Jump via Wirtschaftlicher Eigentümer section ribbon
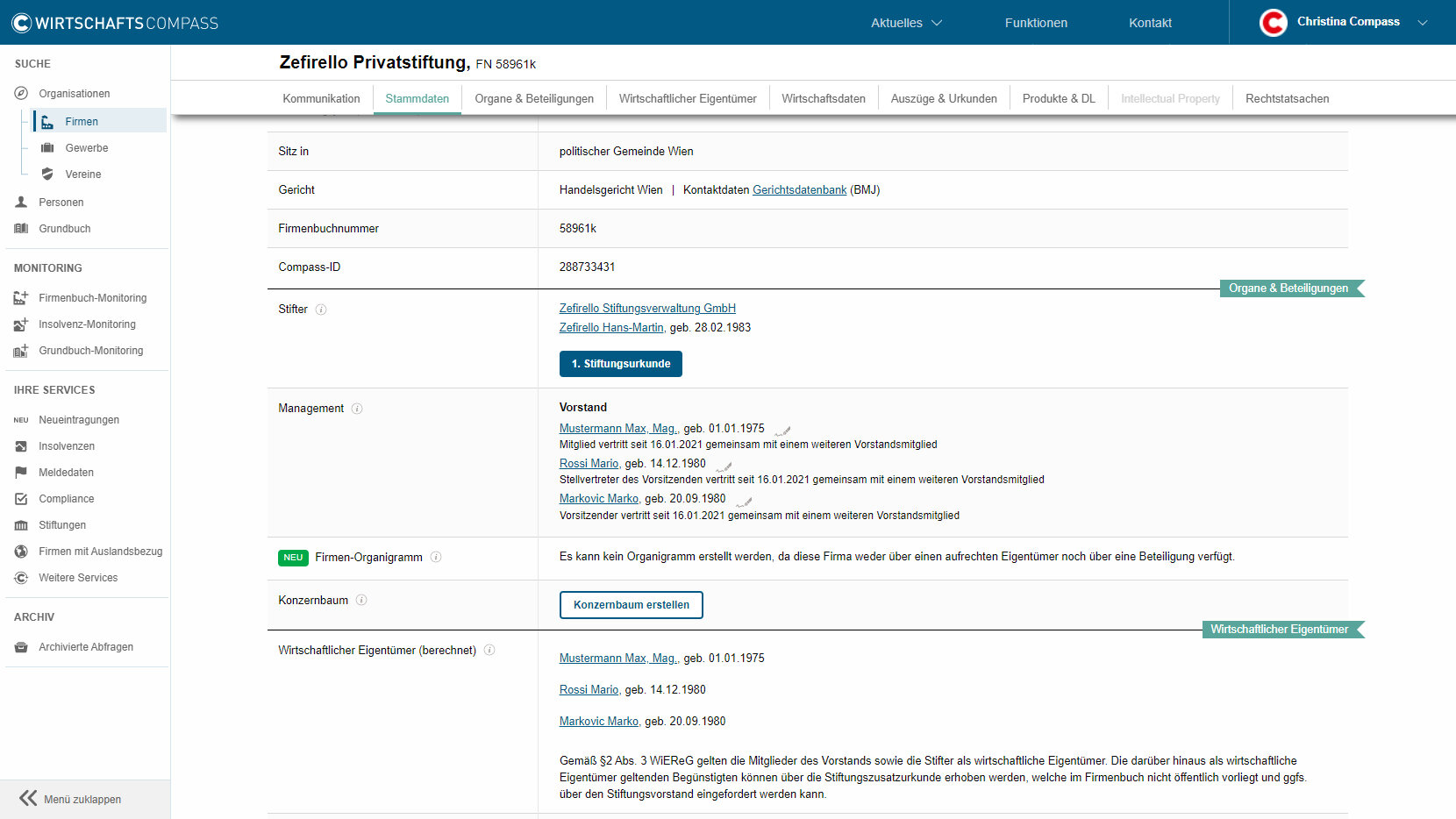 coord(1283,630)
